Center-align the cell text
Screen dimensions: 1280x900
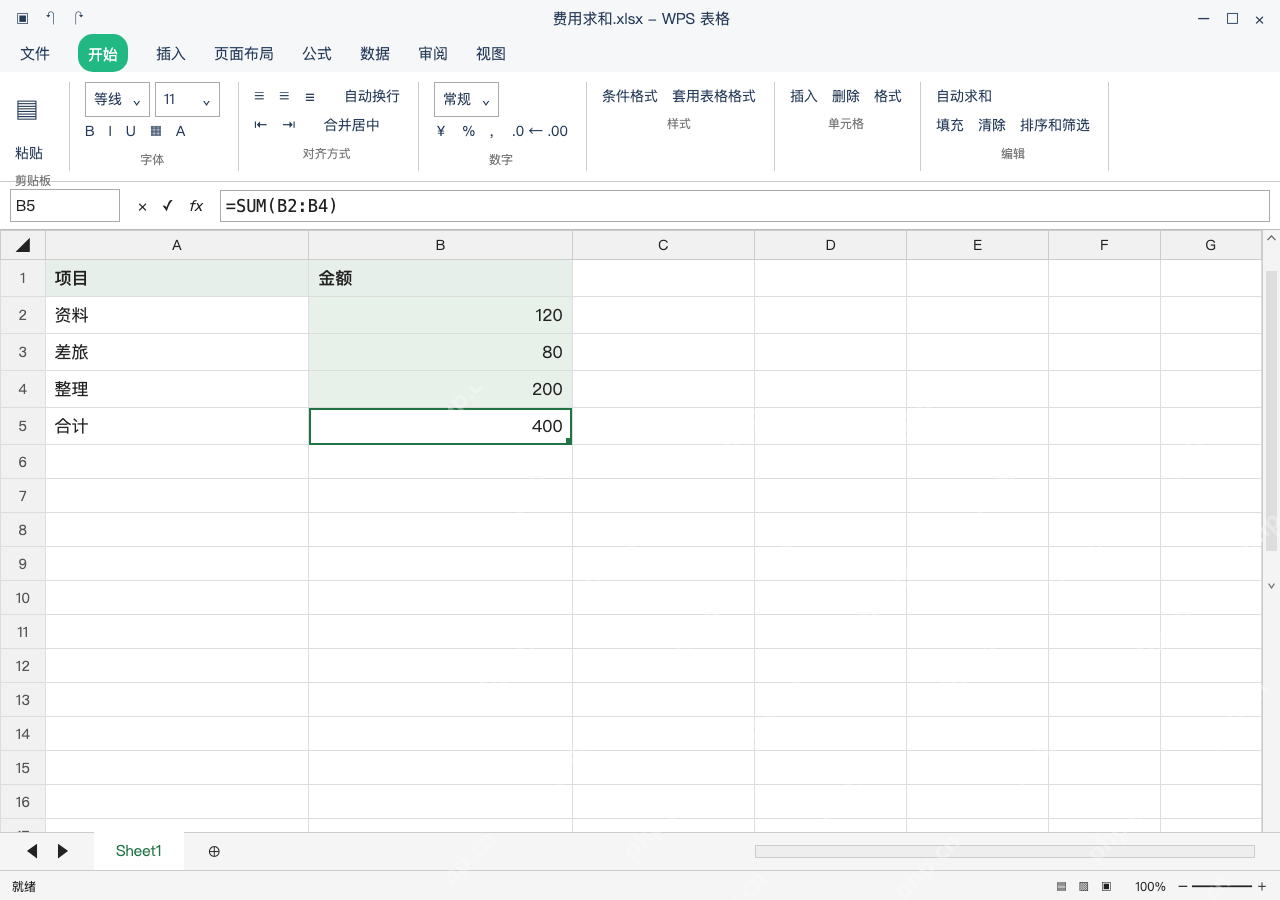coord(284,96)
